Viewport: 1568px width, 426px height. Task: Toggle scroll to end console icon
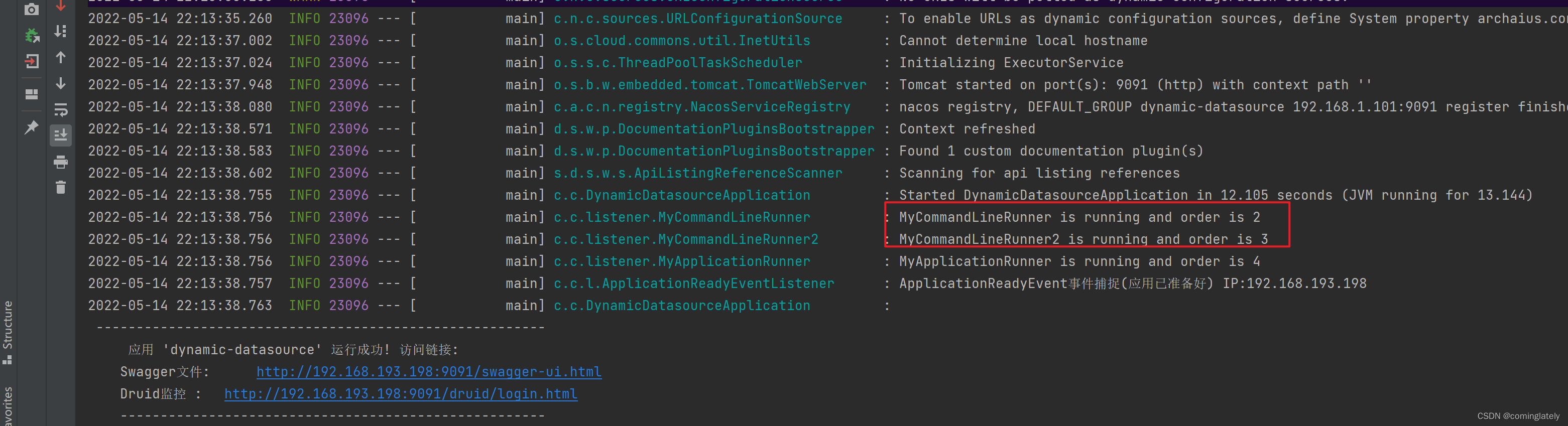pyautogui.click(x=61, y=135)
